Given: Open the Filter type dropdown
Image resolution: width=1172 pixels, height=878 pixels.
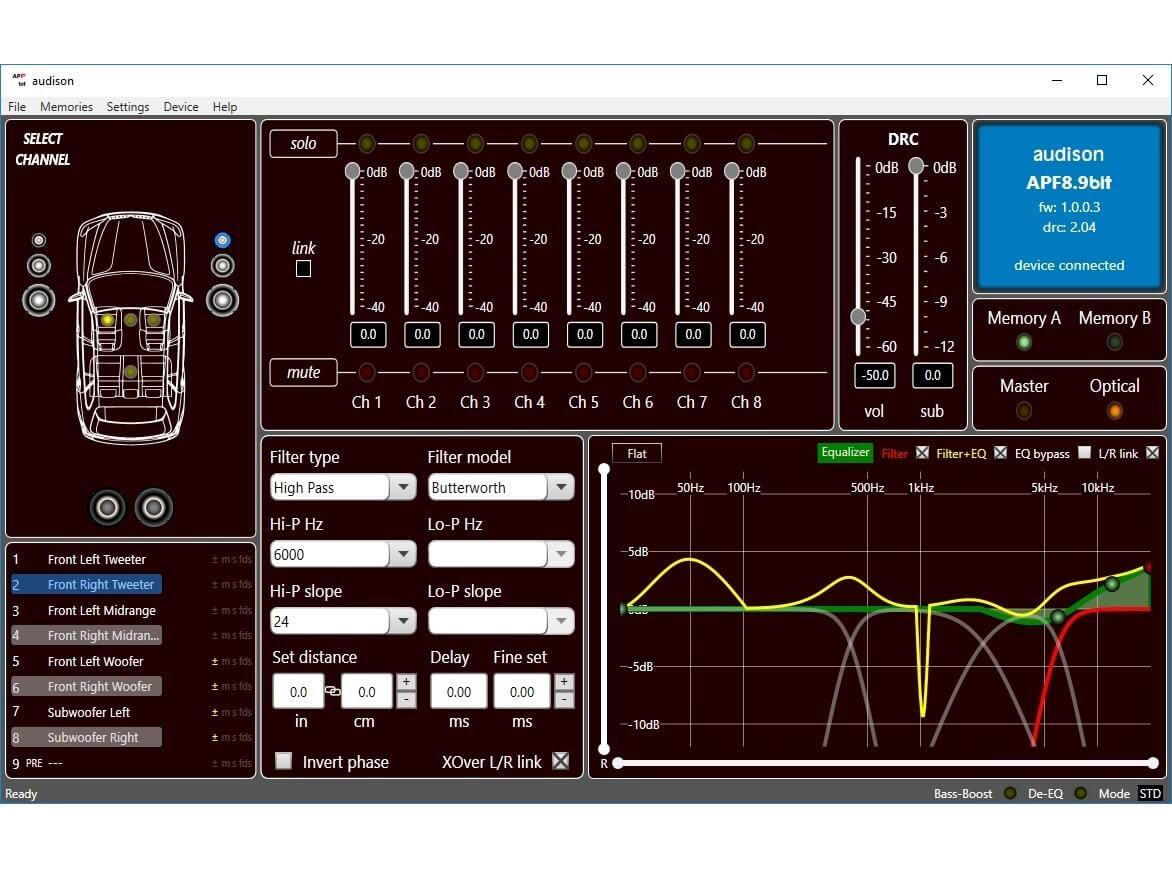Looking at the screenshot, I should tap(402, 487).
